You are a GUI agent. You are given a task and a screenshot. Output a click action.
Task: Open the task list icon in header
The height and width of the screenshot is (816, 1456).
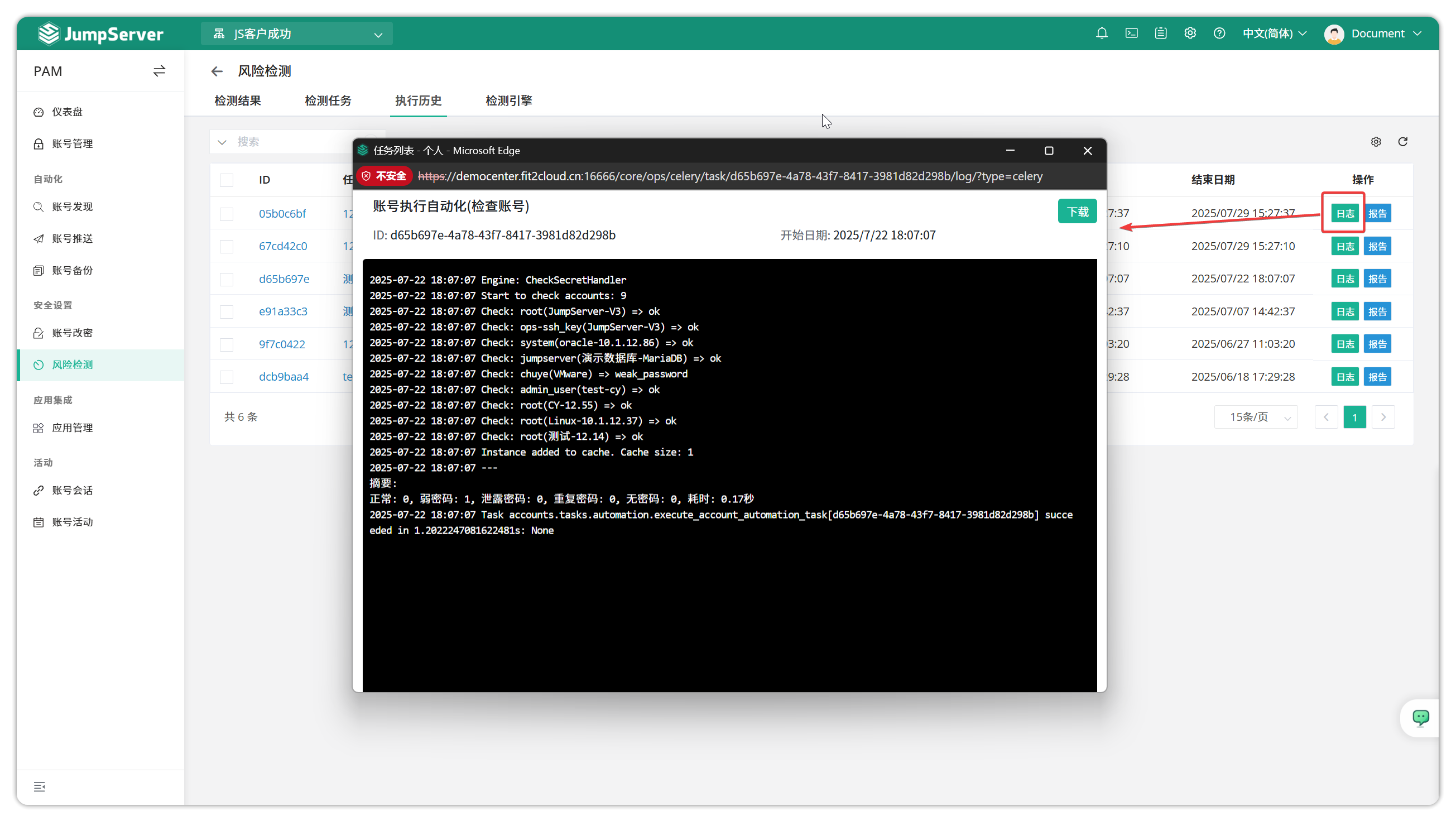1160,33
